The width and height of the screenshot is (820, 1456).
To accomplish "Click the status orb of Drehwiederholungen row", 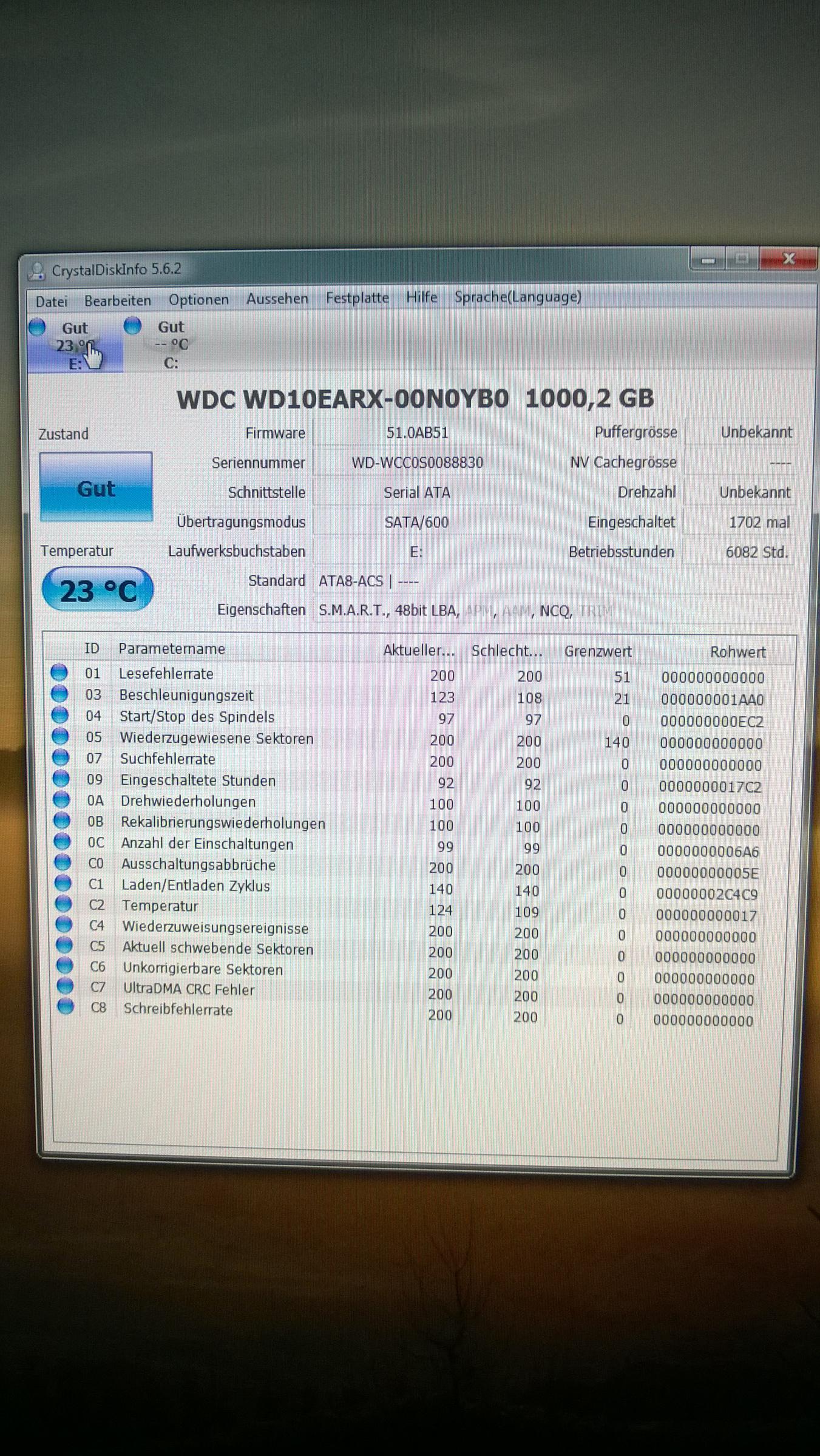I will tap(62, 800).
